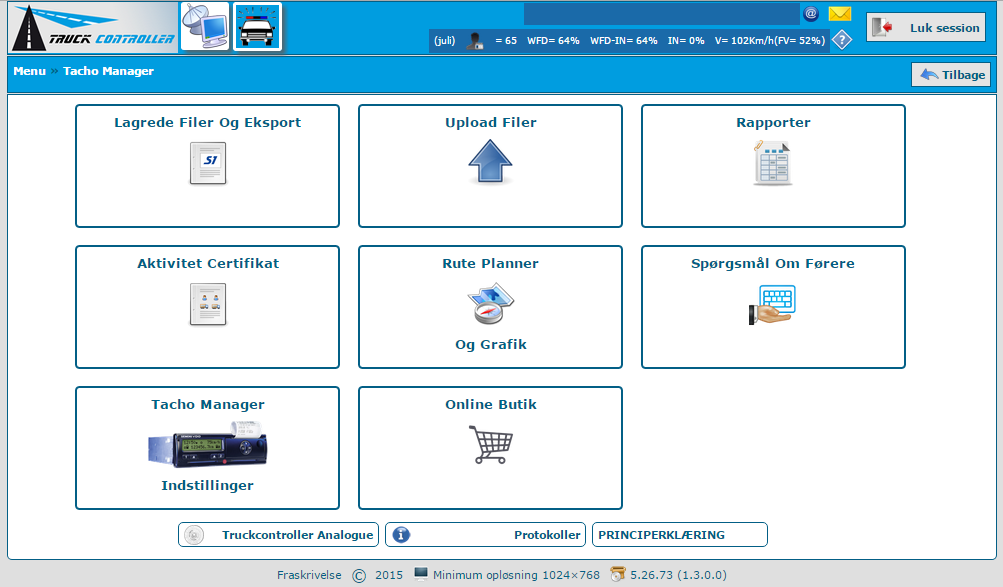Click the Truckcontroller Analogue button
Viewport: 1003px width, 587px height.
pos(278,535)
